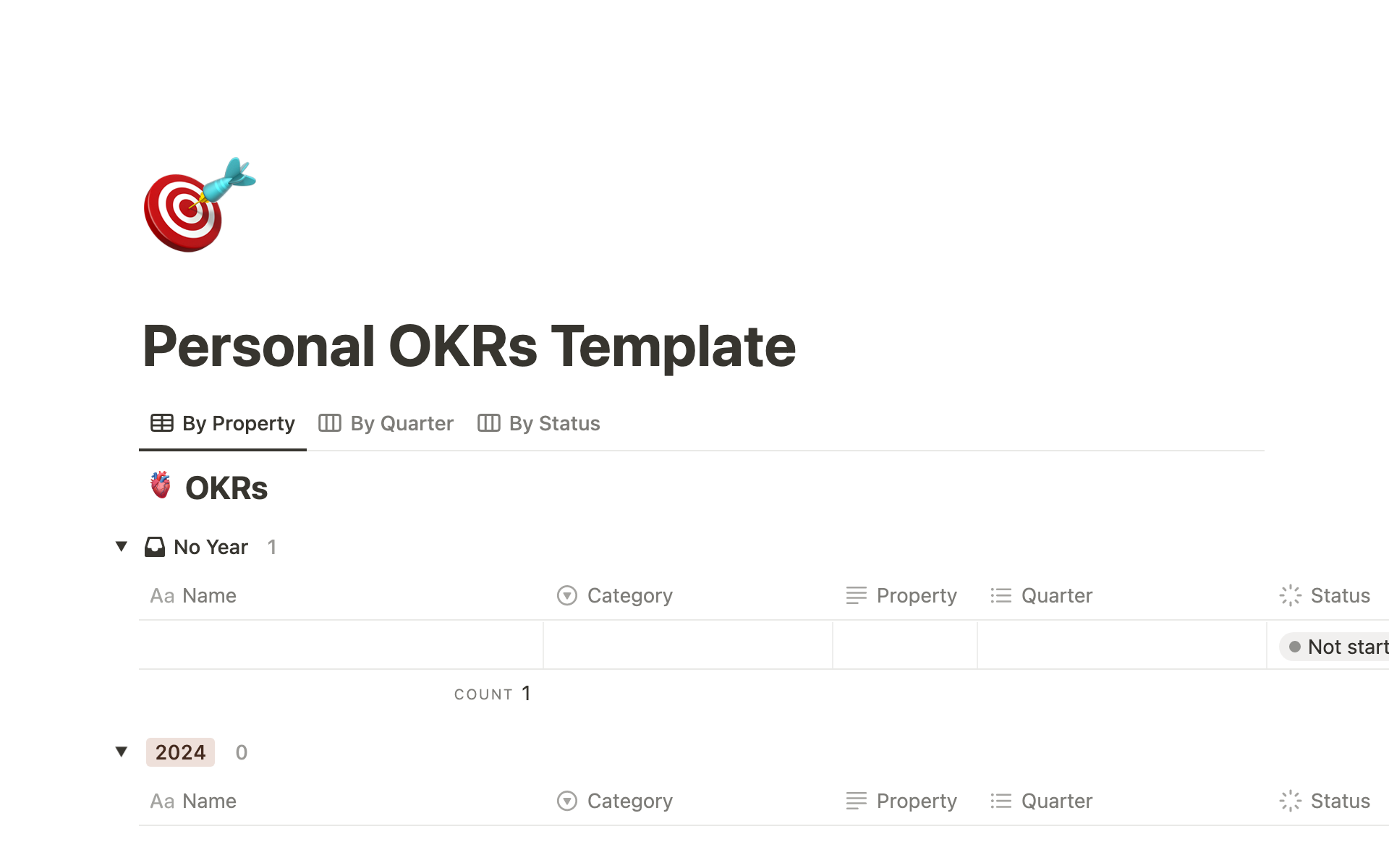
Task: Collapse the 2024 group
Action: point(122,752)
